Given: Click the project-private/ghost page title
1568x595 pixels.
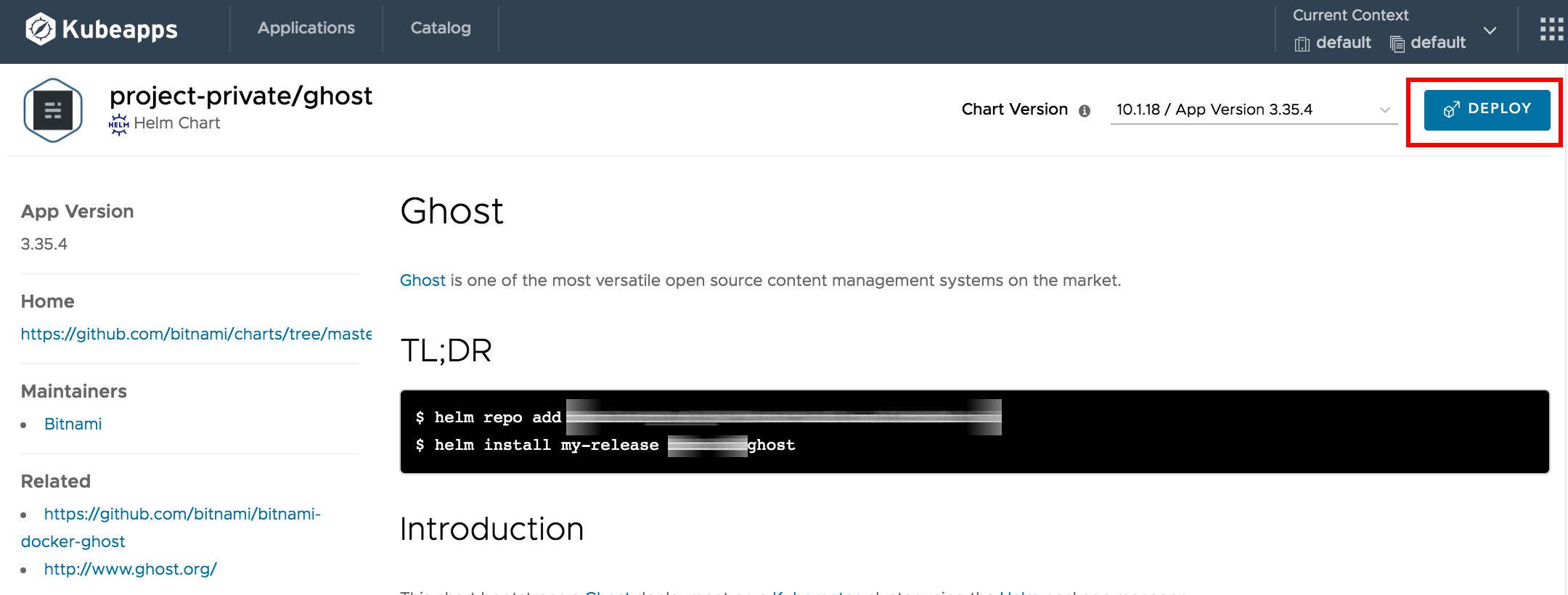Looking at the screenshot, I should coord(241,96).
